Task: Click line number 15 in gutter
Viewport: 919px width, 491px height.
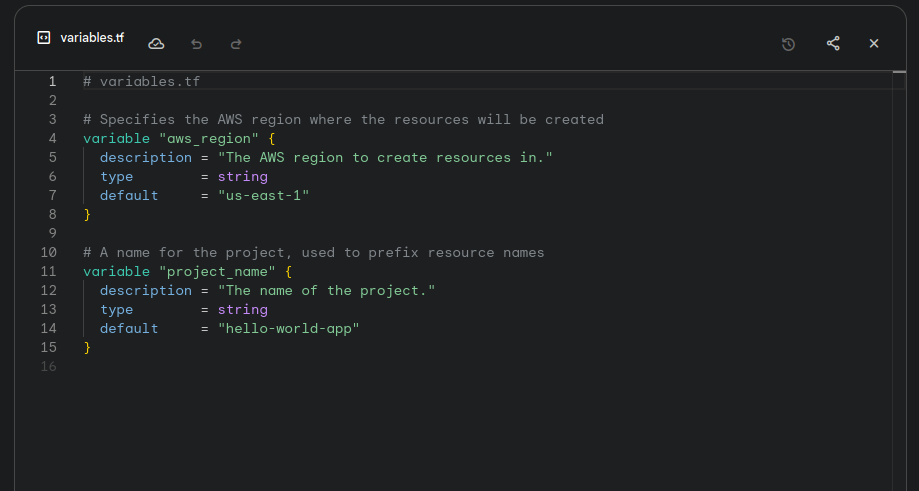Action: tap(49, 347)
